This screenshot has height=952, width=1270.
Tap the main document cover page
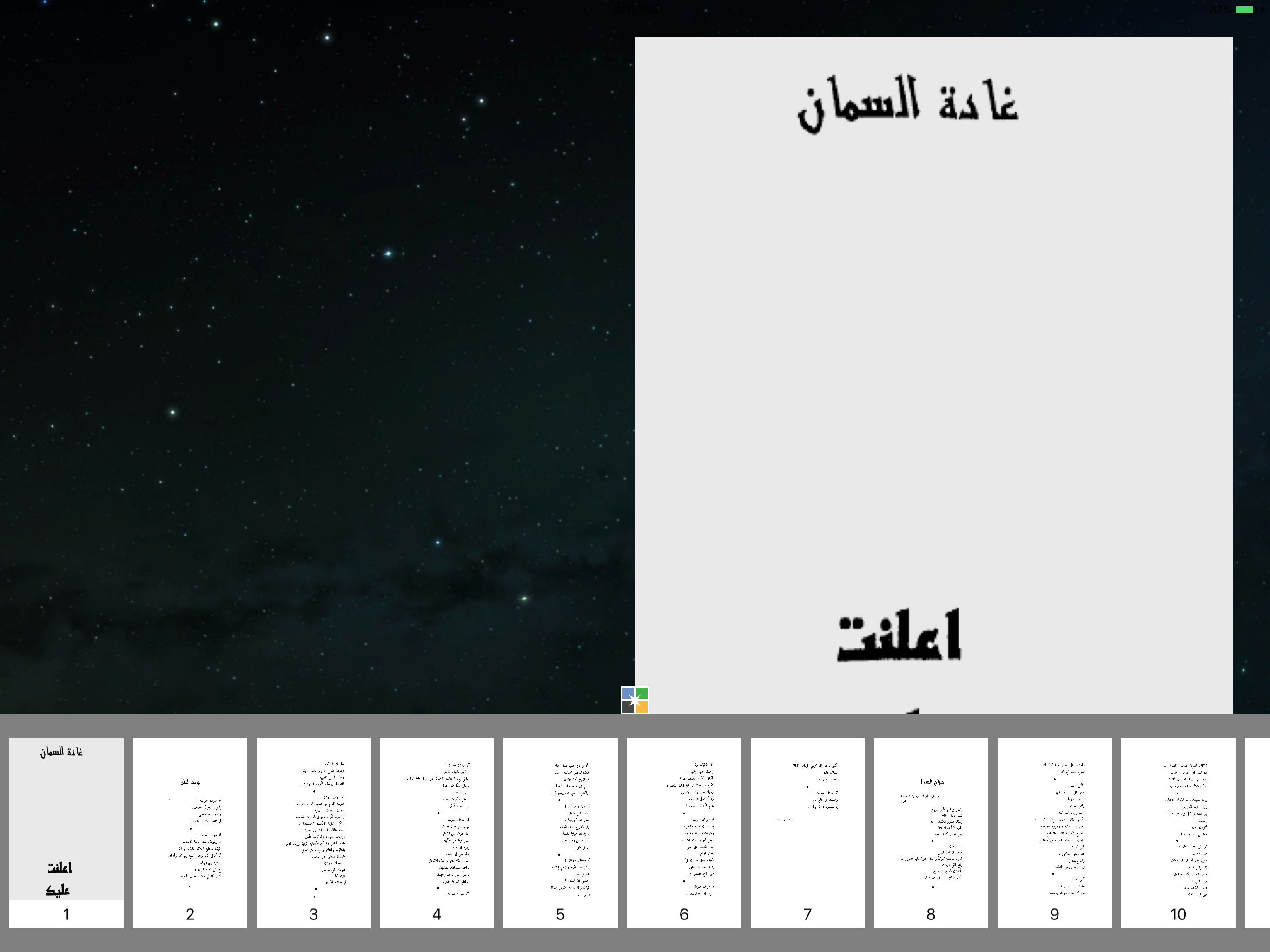click(933, 376)
